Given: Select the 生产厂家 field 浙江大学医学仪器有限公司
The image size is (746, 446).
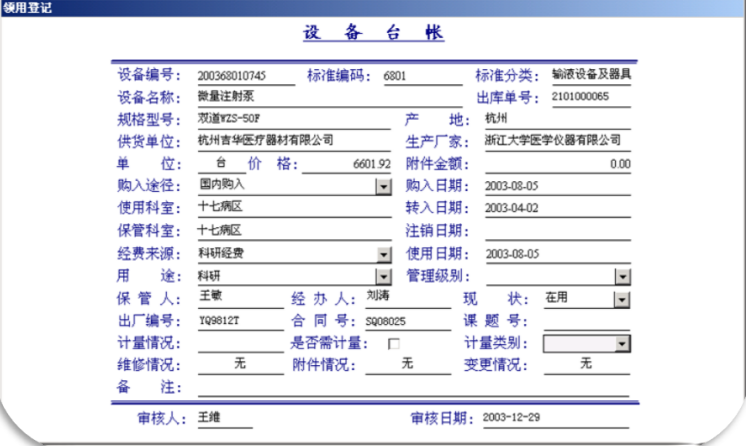Looking at the screenshot, I should (558, 141).
